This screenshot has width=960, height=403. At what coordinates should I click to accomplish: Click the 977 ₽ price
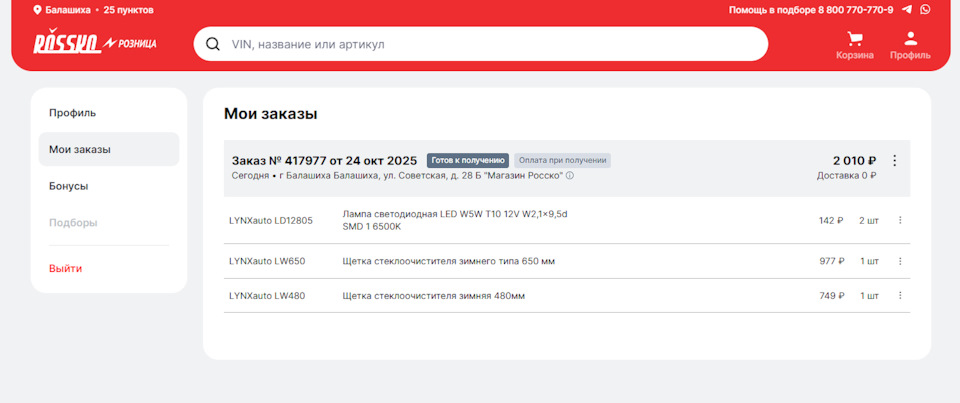click(831, 261)
